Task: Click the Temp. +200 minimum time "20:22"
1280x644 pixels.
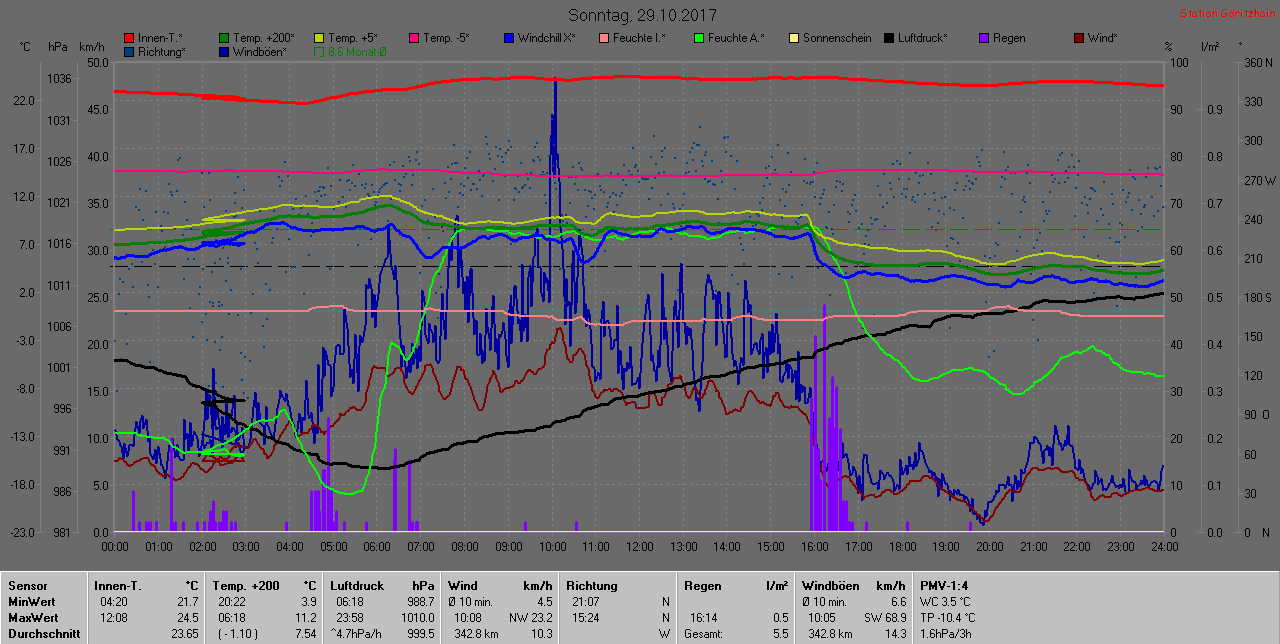Action: (x=233, y=602)
